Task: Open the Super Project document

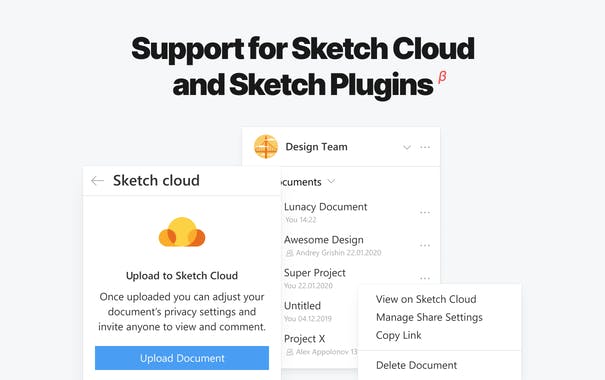Action: click(x=314, y=273)
